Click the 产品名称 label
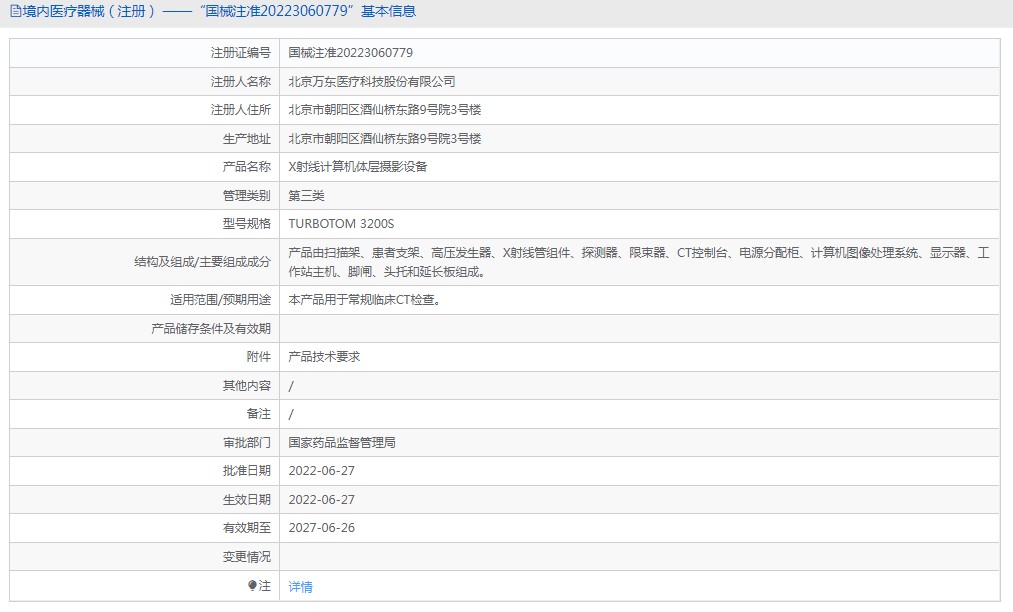Viewport: 1013px width, 612px height. (246, 167)
